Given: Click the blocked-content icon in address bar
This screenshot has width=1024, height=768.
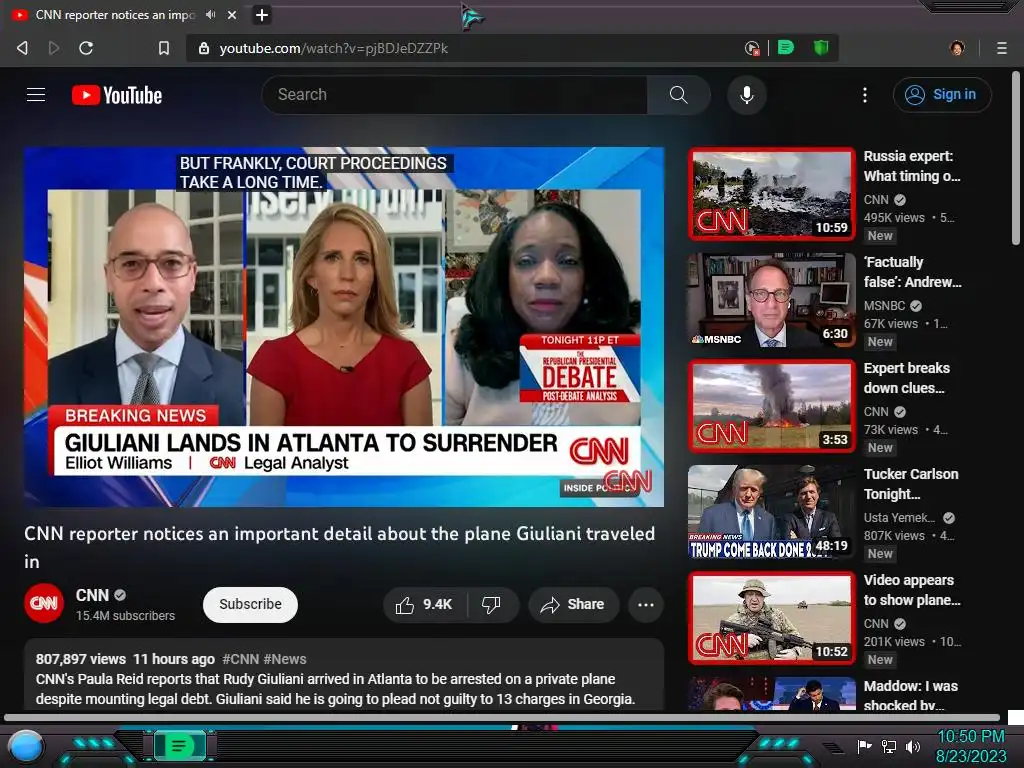Looking at the screenshot, I should click(752, 48).
